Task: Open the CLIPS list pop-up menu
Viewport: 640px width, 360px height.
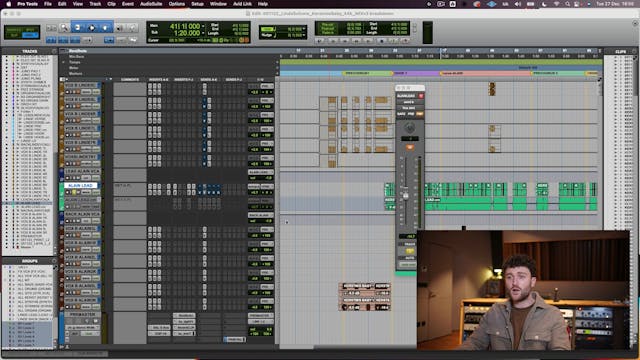Action: (x=634, y=51)
